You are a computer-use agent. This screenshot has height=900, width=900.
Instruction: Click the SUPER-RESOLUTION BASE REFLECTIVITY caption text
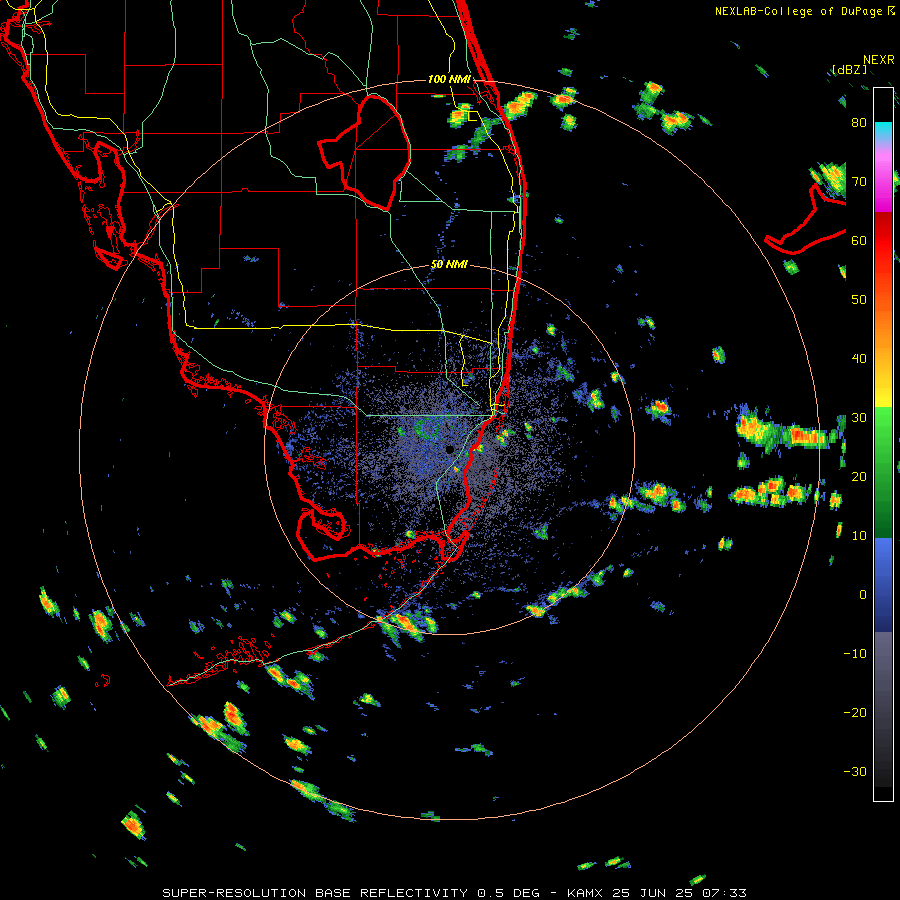tap(315, 893)
